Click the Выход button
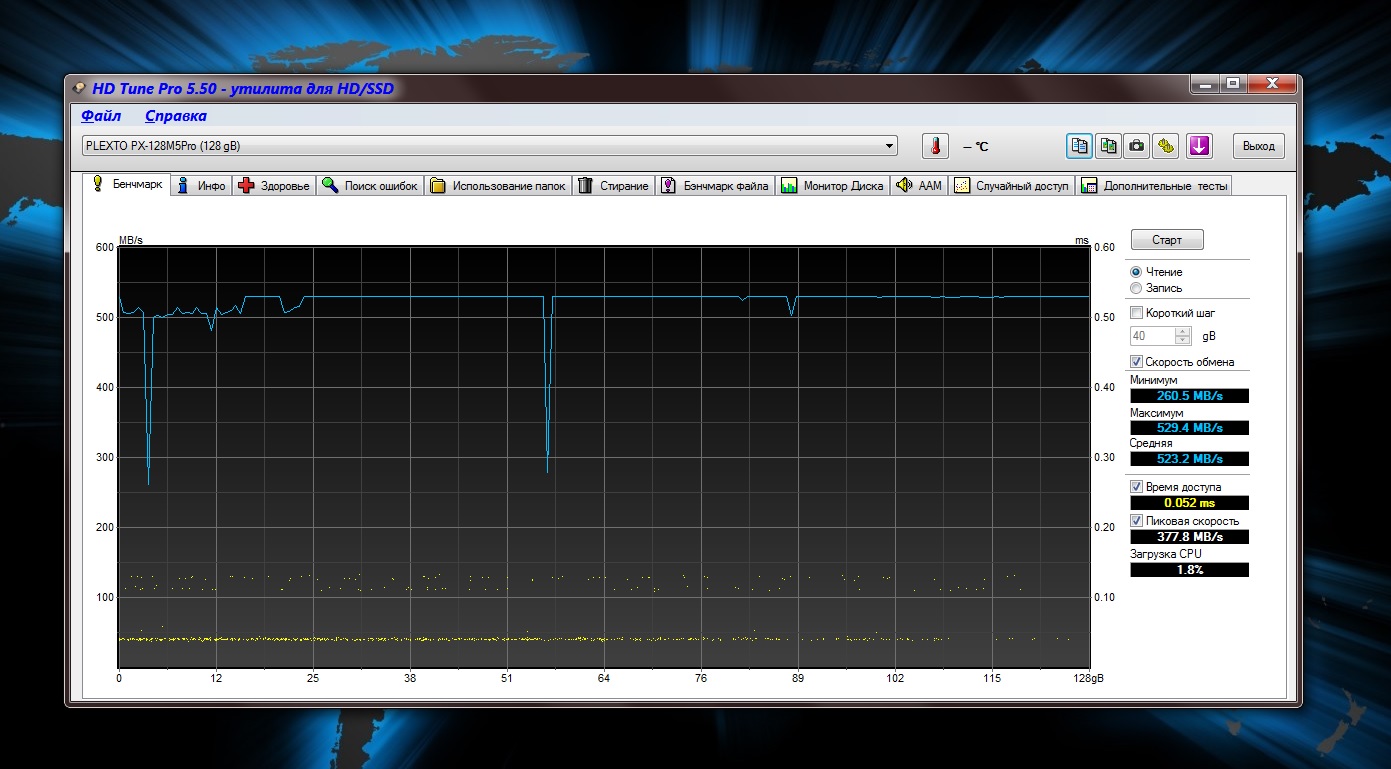 (1258, 146)
